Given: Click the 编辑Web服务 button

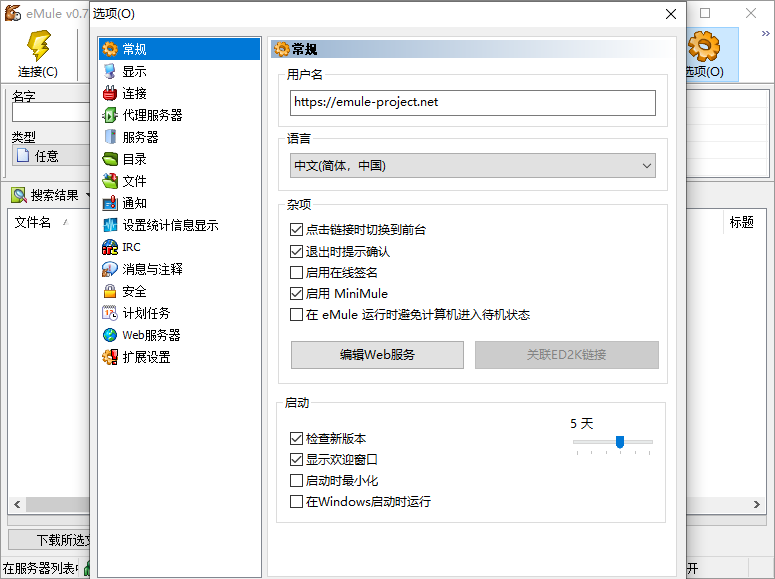Looking at the screenshot, I should pyautogui.click(x=377, y=355).
